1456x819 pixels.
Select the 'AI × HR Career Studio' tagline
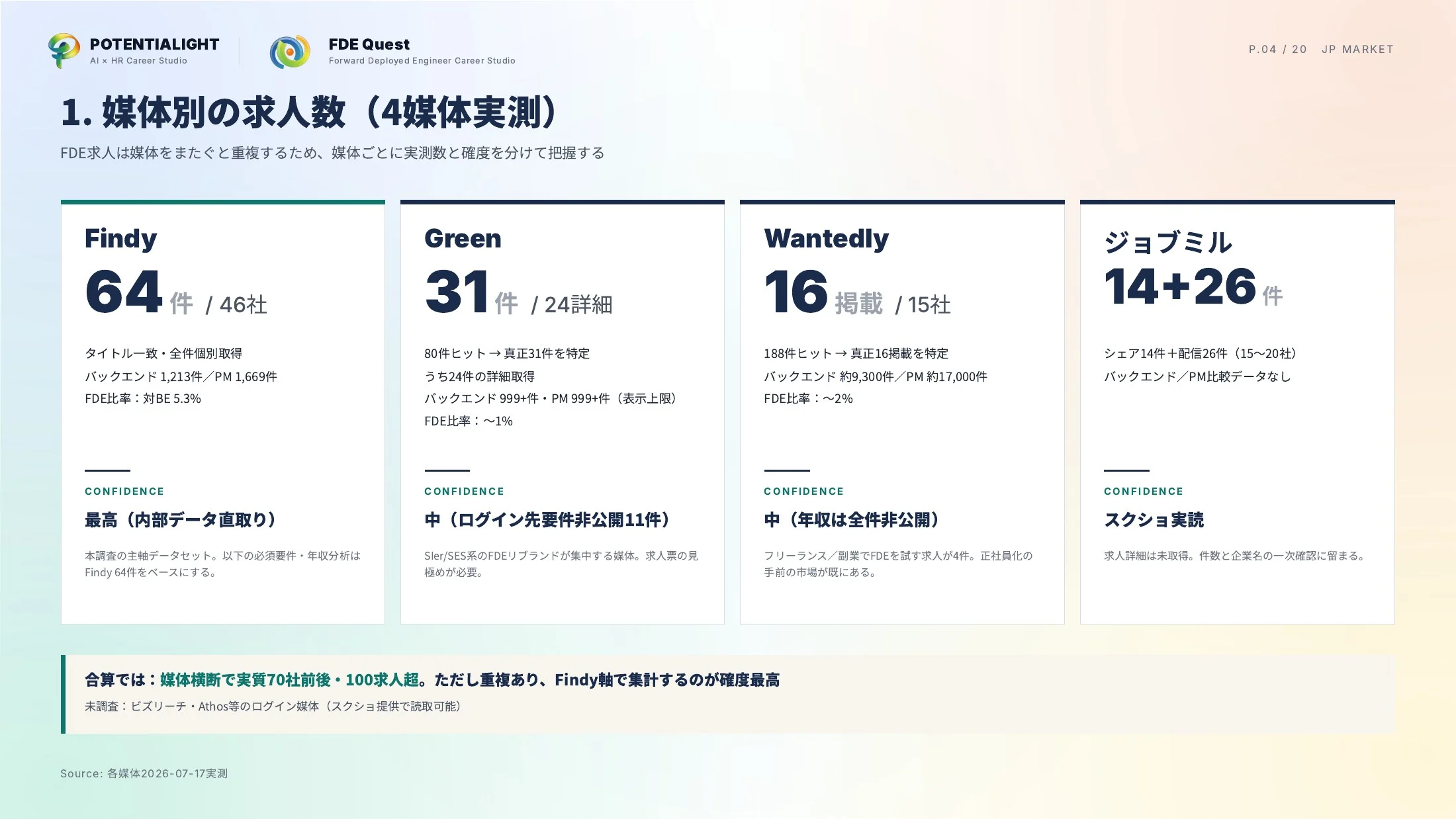pyautogui.click(x=138, y=61)
